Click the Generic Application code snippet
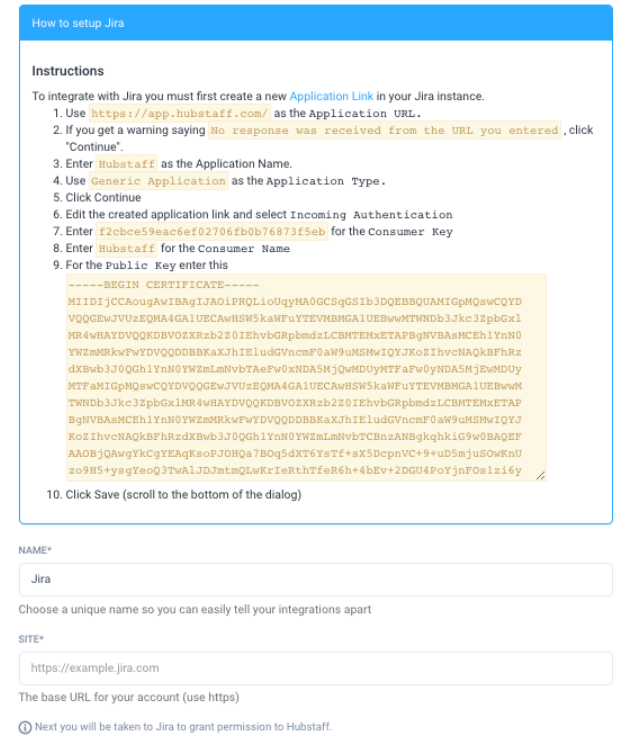 point(158,181)
